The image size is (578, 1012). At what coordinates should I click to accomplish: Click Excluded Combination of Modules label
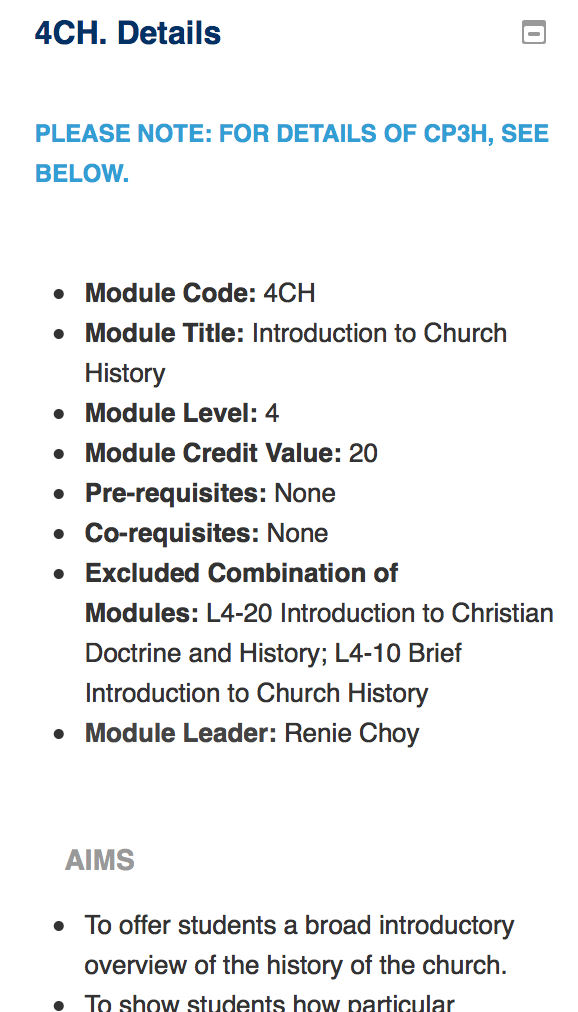click(241, 593)
